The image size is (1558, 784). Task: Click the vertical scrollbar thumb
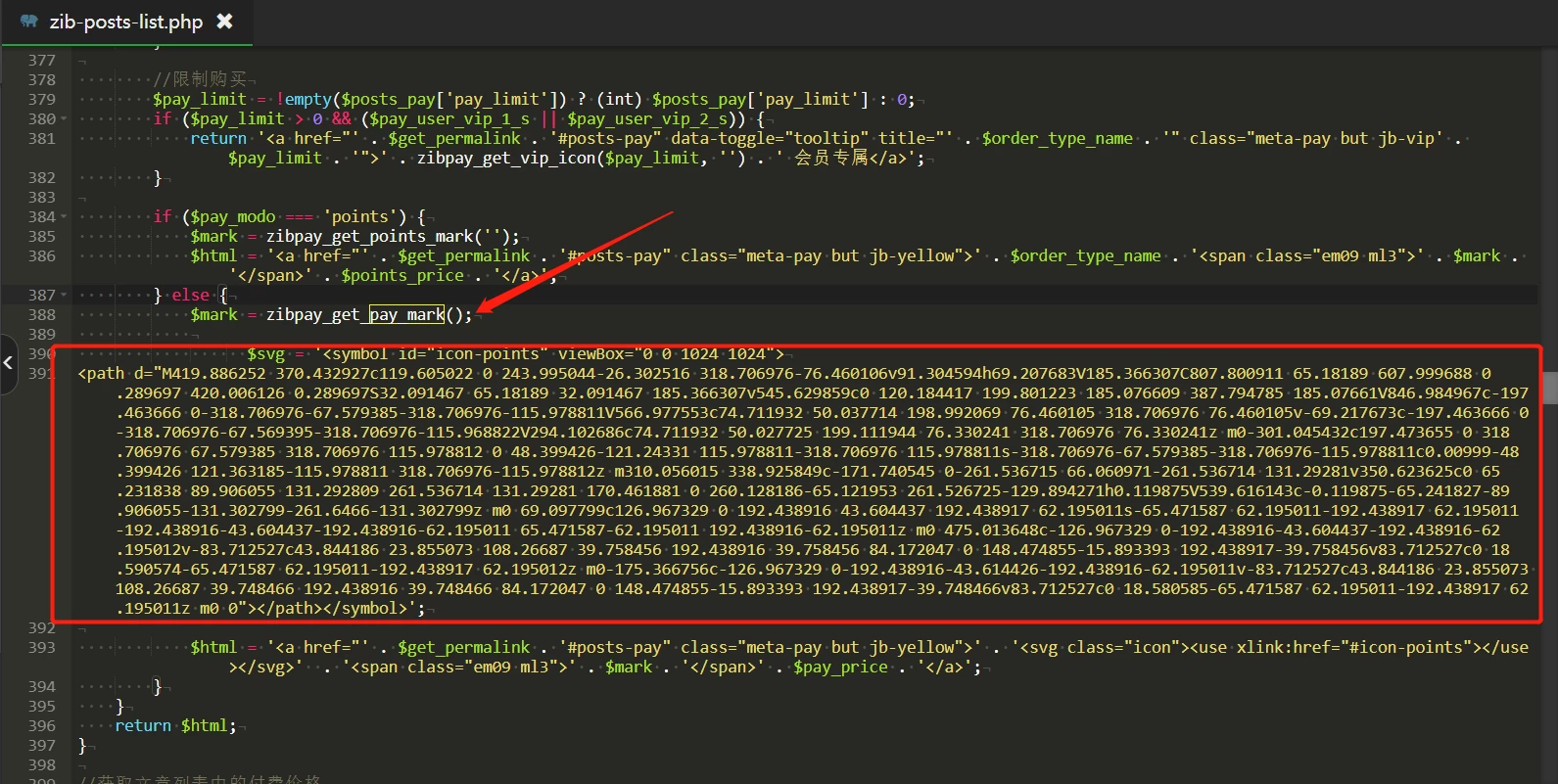1549,387
